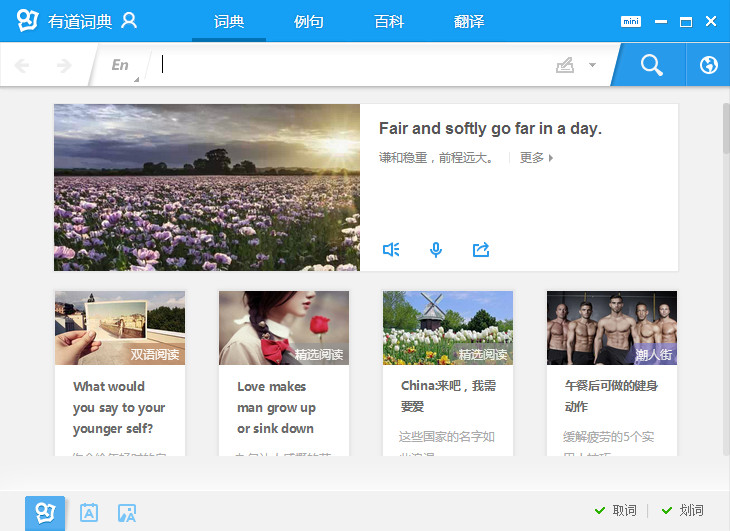
Task: Open the image translation icon in bottom bar
Action: point(127,513)
